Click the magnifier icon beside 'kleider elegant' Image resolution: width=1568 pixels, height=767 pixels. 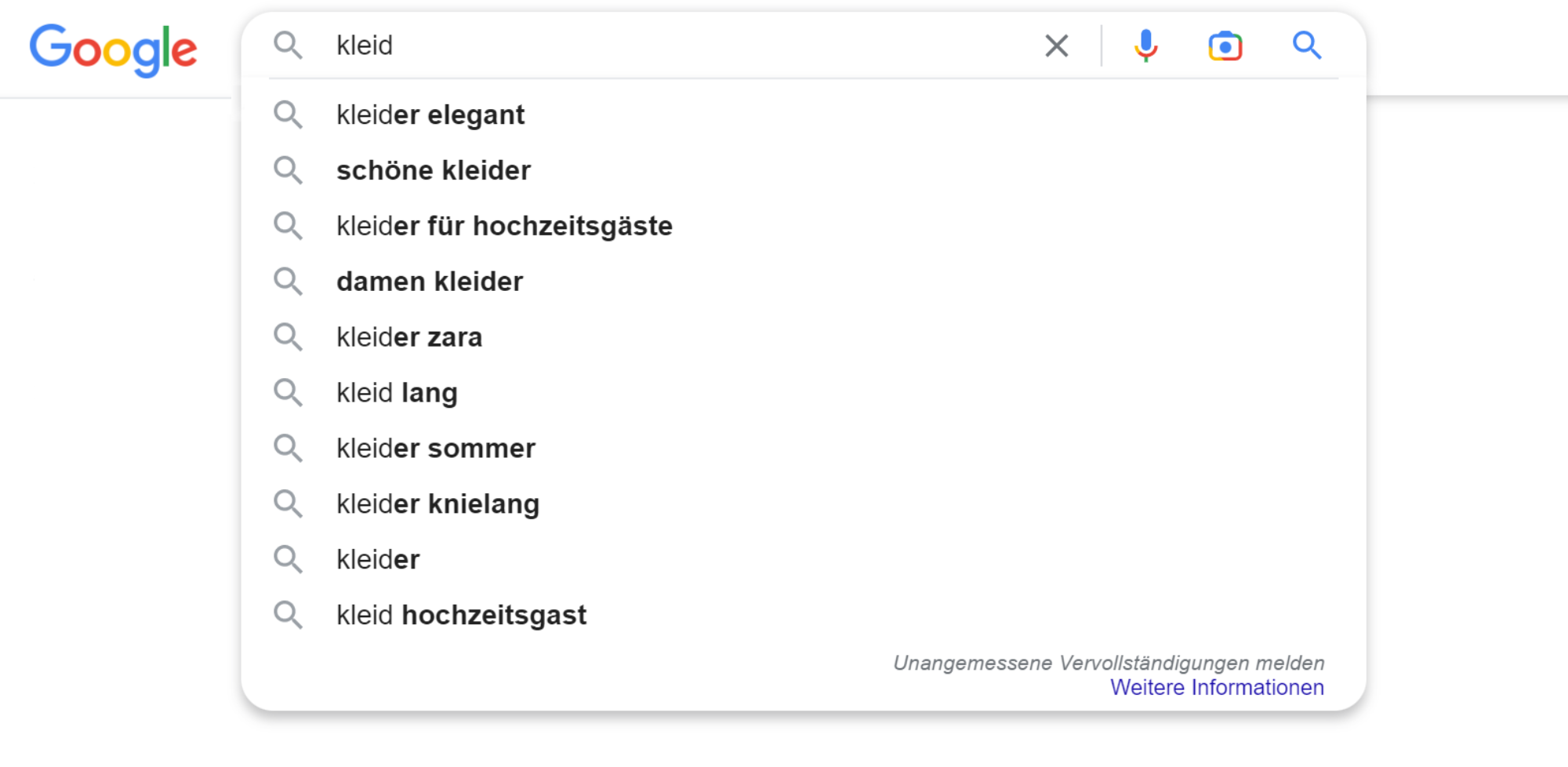point(289,115)
